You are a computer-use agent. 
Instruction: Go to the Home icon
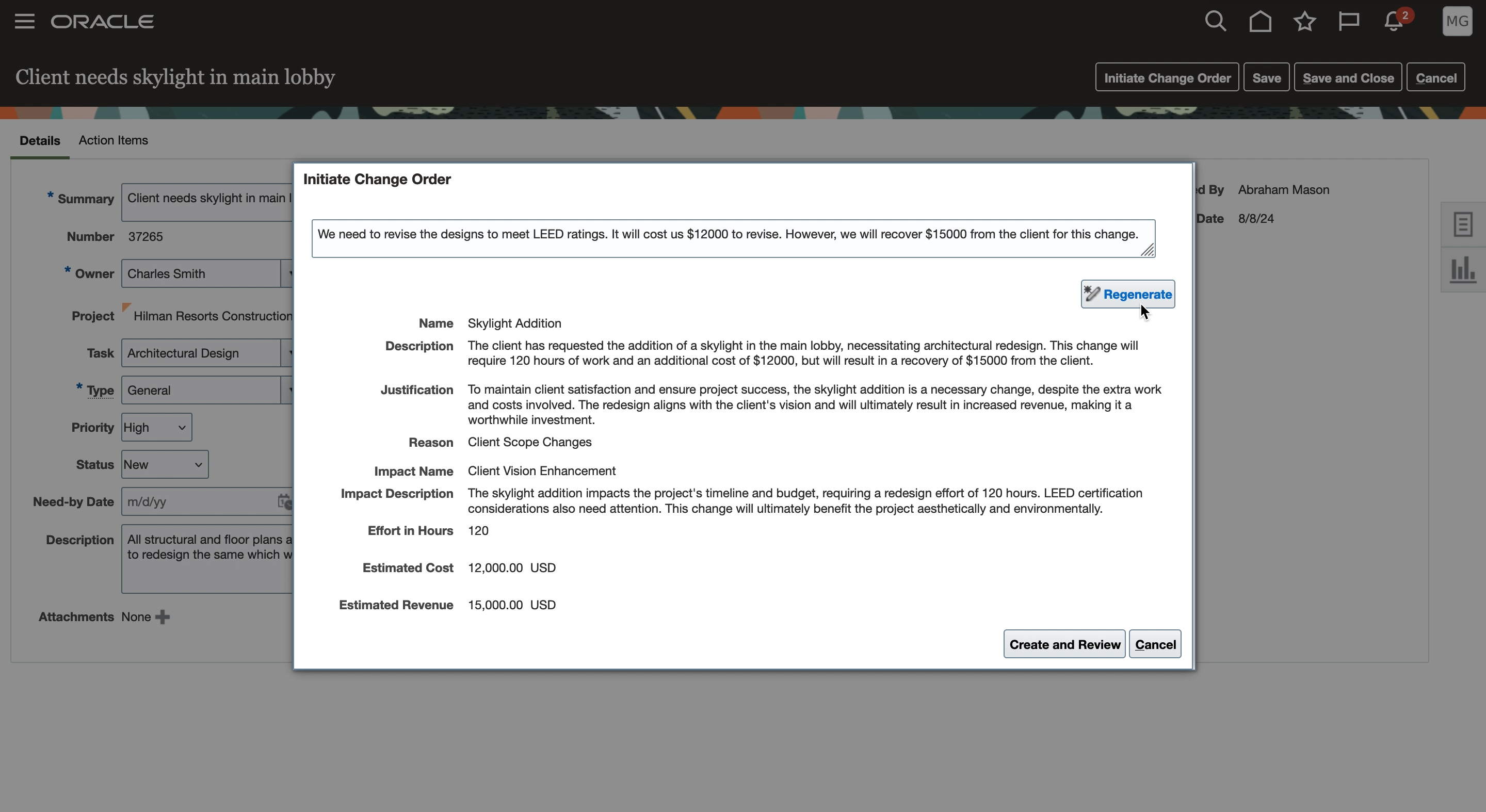1260,21
